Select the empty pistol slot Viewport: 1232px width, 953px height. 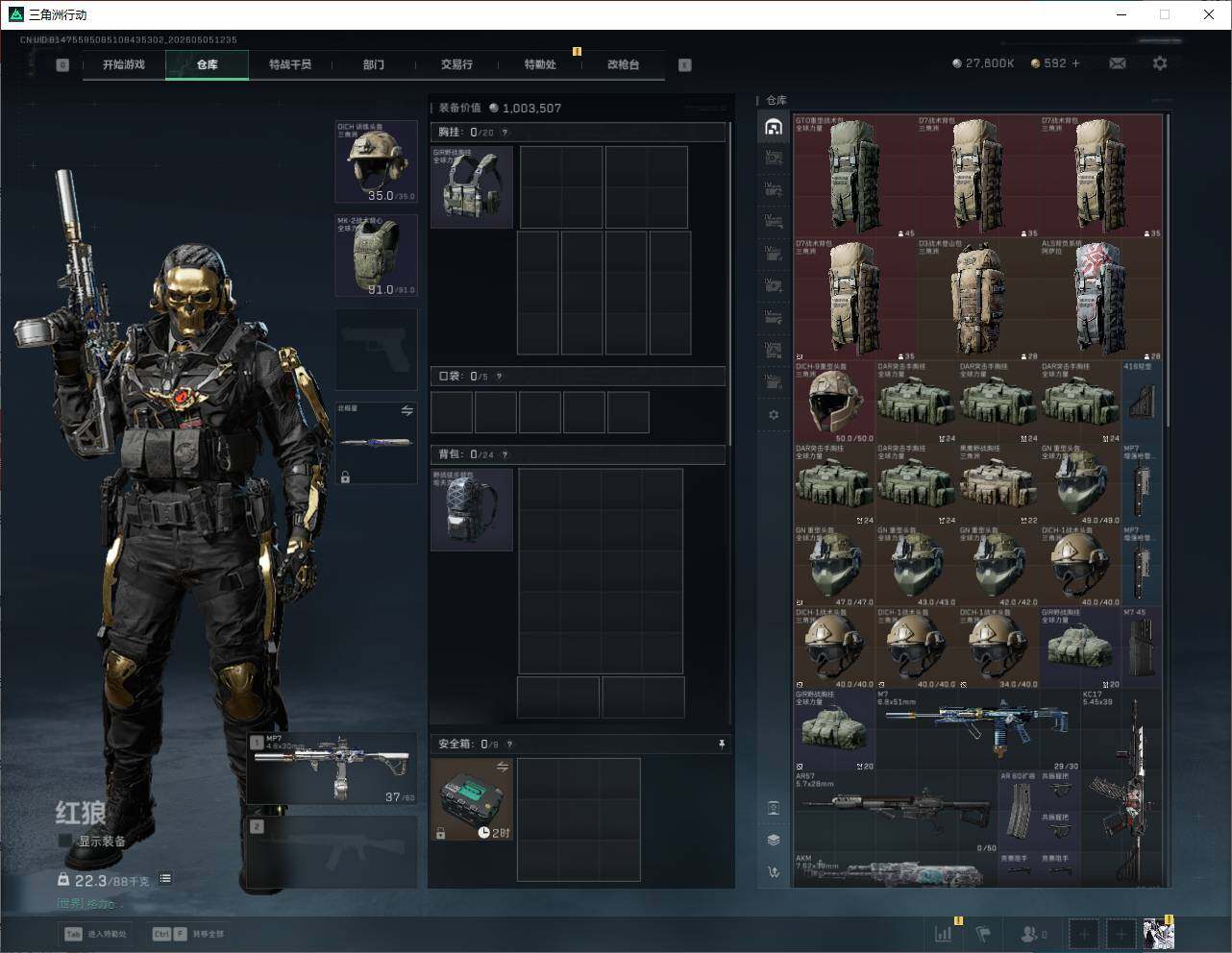pos(376,350)
